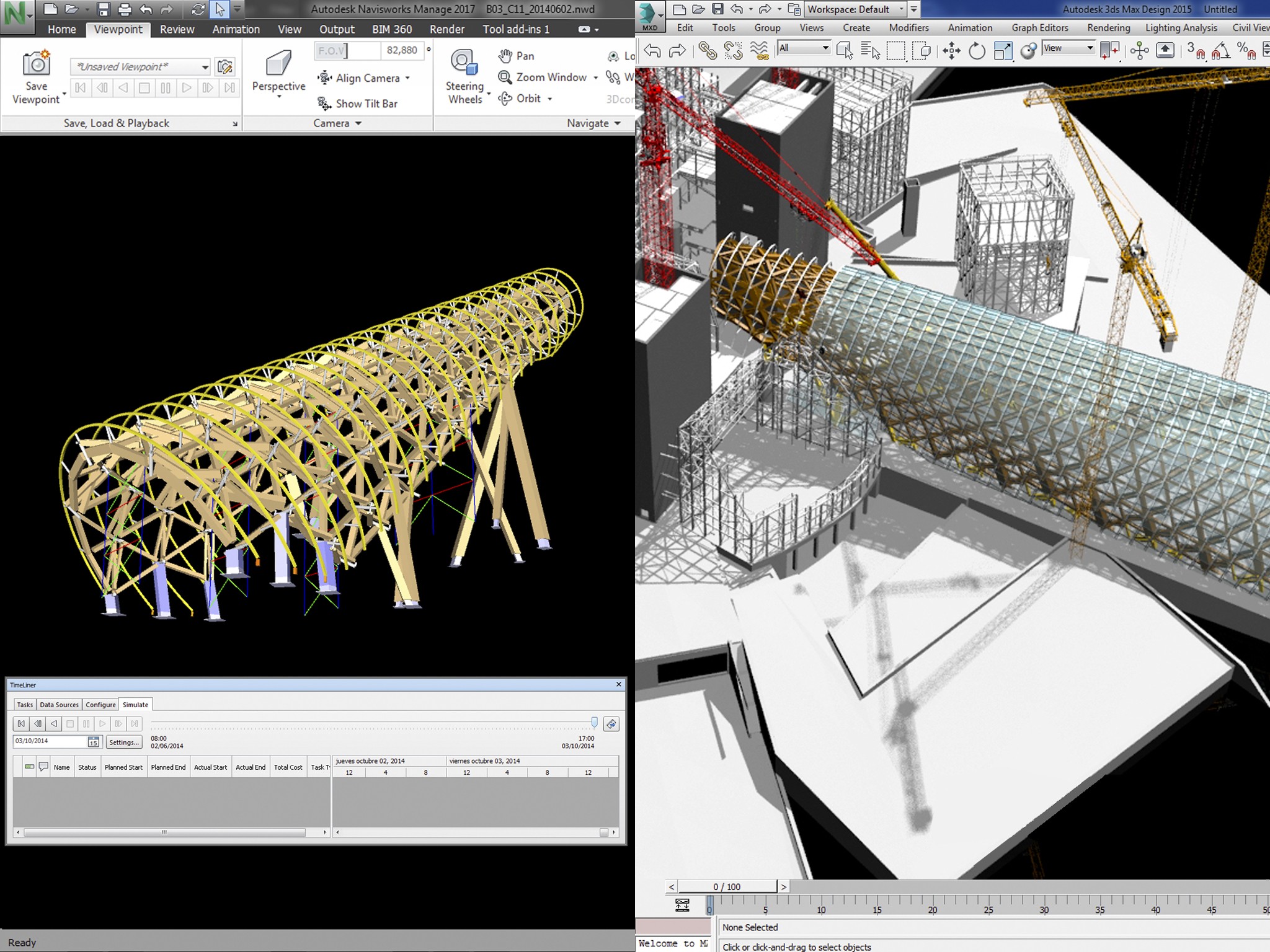Switch to the Review ribbon tab
Viewport: 1270px width, 952px height.
(177, 29)
